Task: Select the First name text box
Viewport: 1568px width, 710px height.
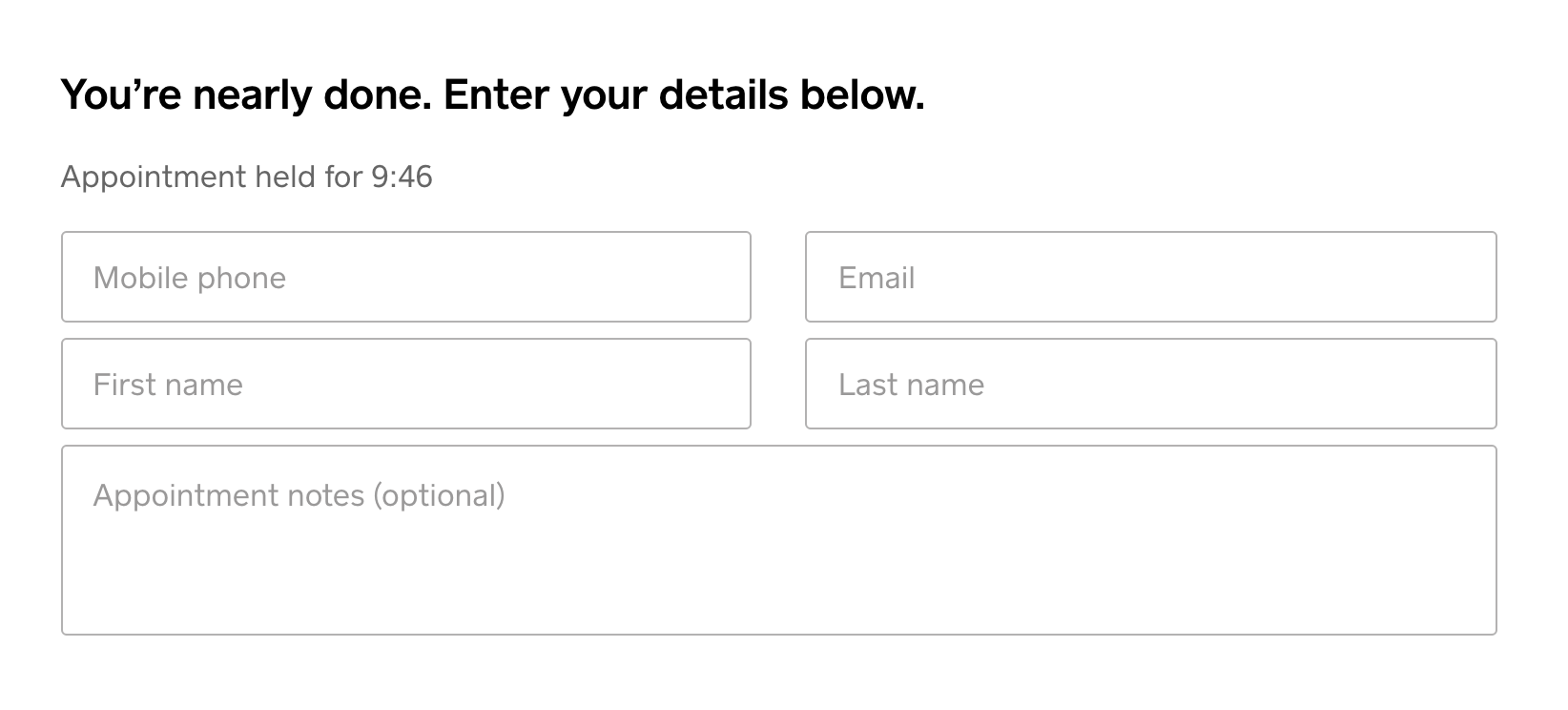Action: coord(405,384)
